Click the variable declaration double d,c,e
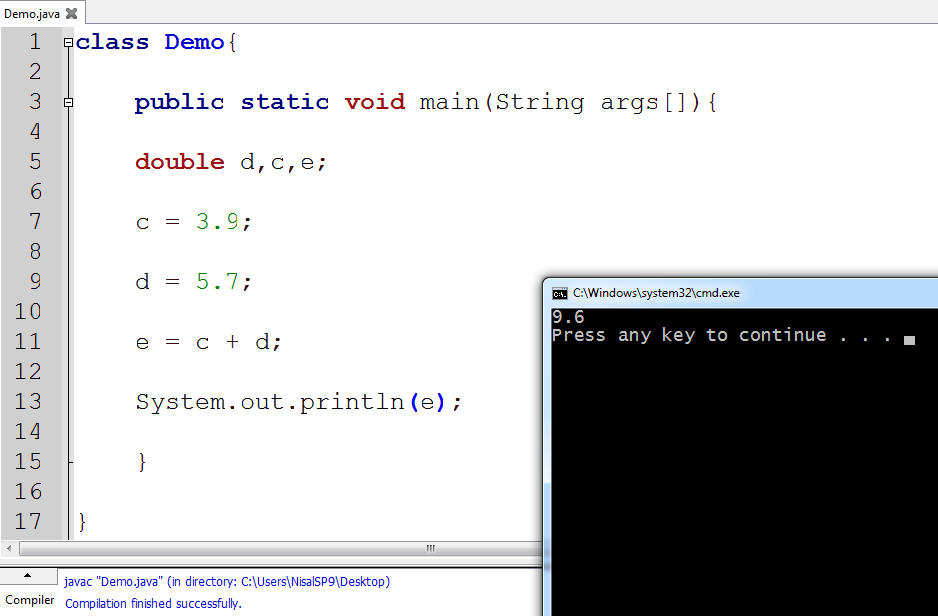938x616 pixels. (x=230, y=161)
